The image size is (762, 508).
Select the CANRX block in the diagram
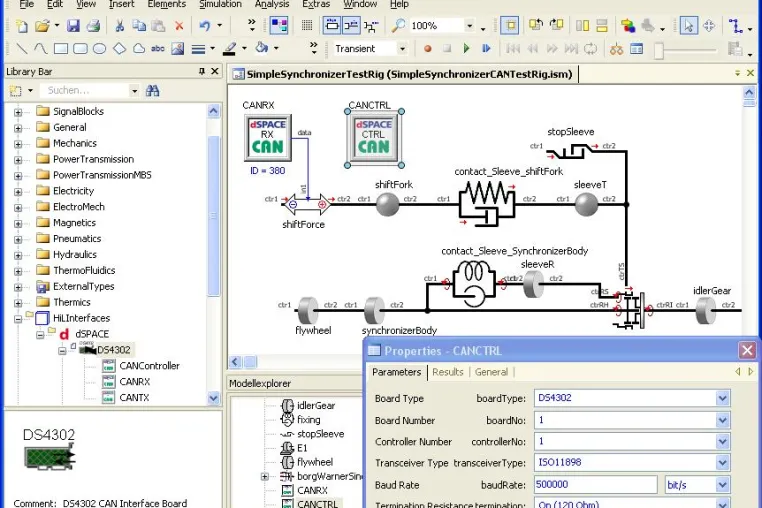(x=268, y=138)
